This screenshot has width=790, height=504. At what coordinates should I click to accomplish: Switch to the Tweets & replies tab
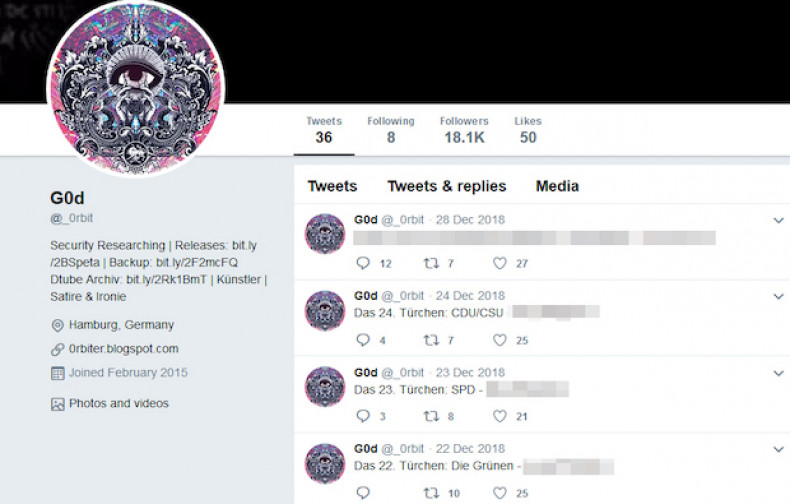tap(447, 186)
